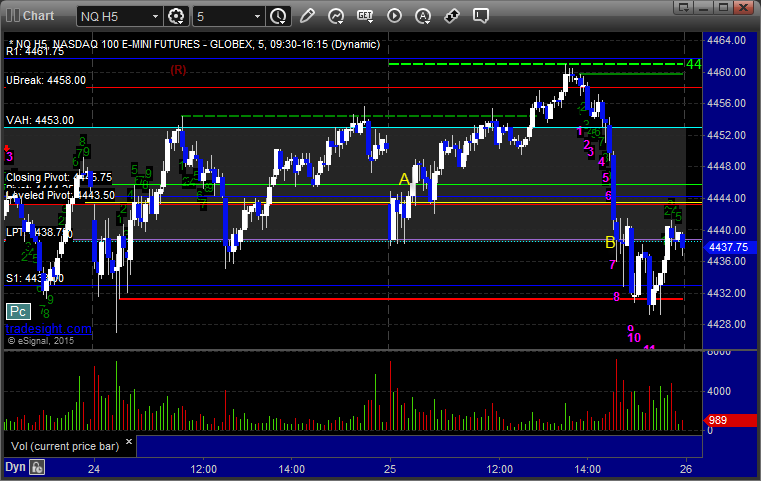Select the drawing pencil tool
This screenshot has width=761, height=481.
click(x=307, y=16)
